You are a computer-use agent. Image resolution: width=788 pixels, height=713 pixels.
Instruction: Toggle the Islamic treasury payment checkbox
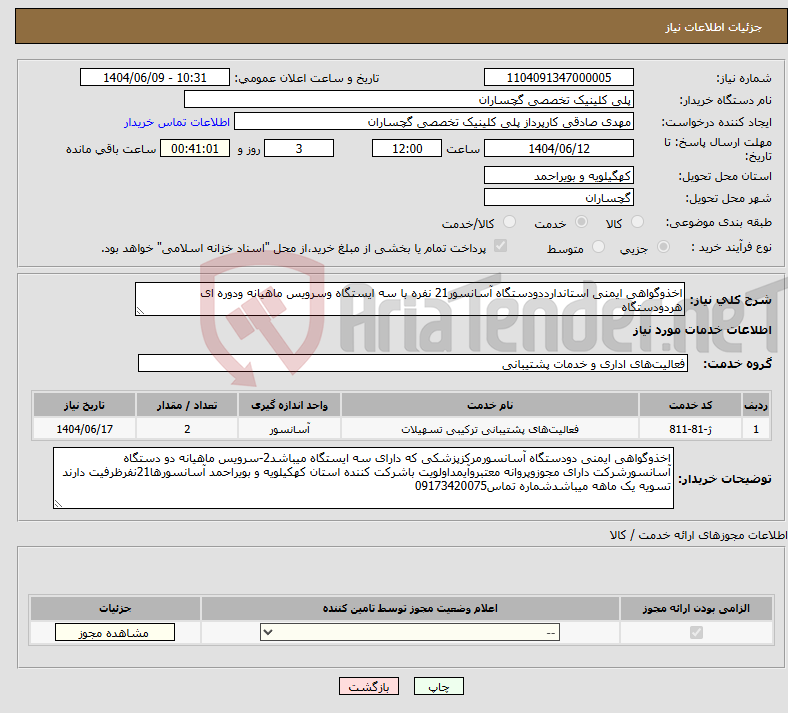[x=501, y=246]
